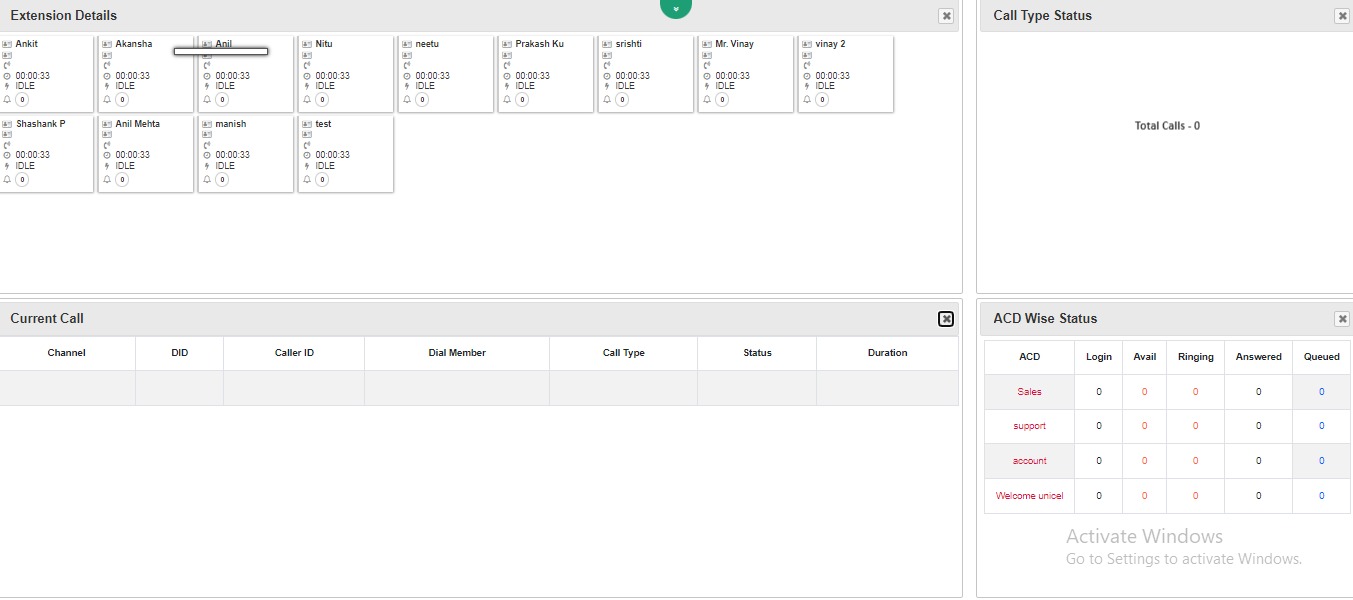The height and width of the screenshot is (600, 1353).
Task: Click the lightning status icon beside Nitu's IDLE
Action: click(x=306, y=85)
